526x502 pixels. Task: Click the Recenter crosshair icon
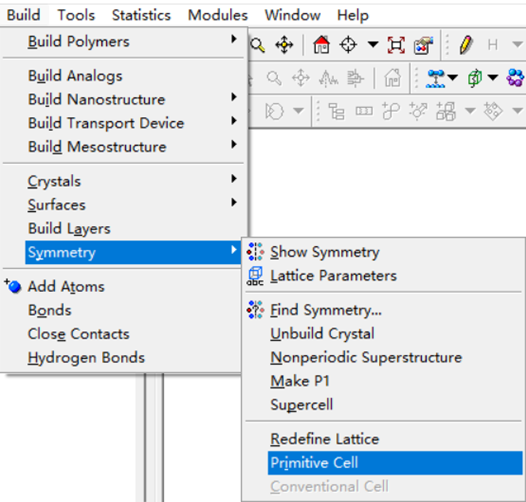[348, 45]
